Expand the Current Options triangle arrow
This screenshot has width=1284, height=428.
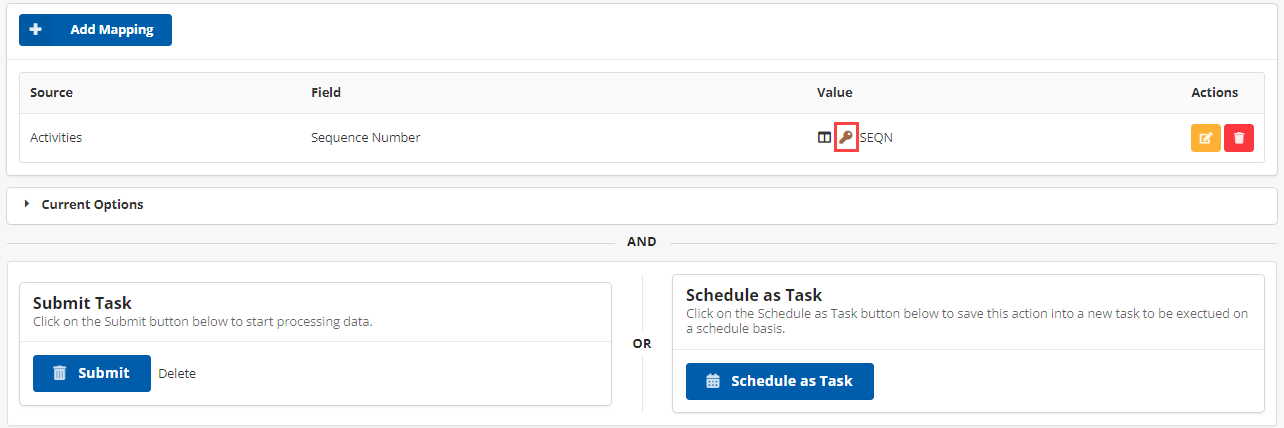point(27,204)
